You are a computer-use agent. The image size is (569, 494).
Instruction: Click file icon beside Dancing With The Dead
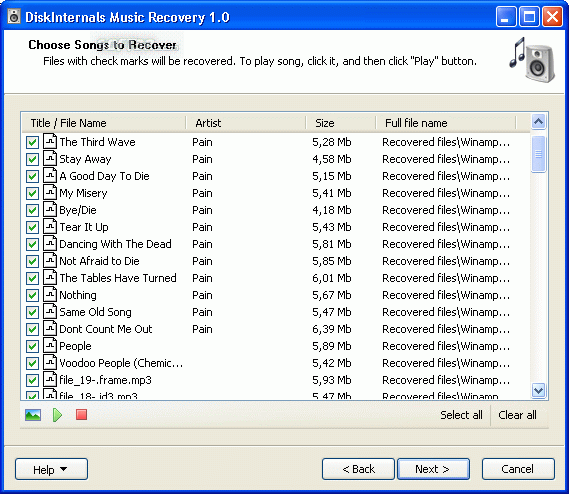50,243
